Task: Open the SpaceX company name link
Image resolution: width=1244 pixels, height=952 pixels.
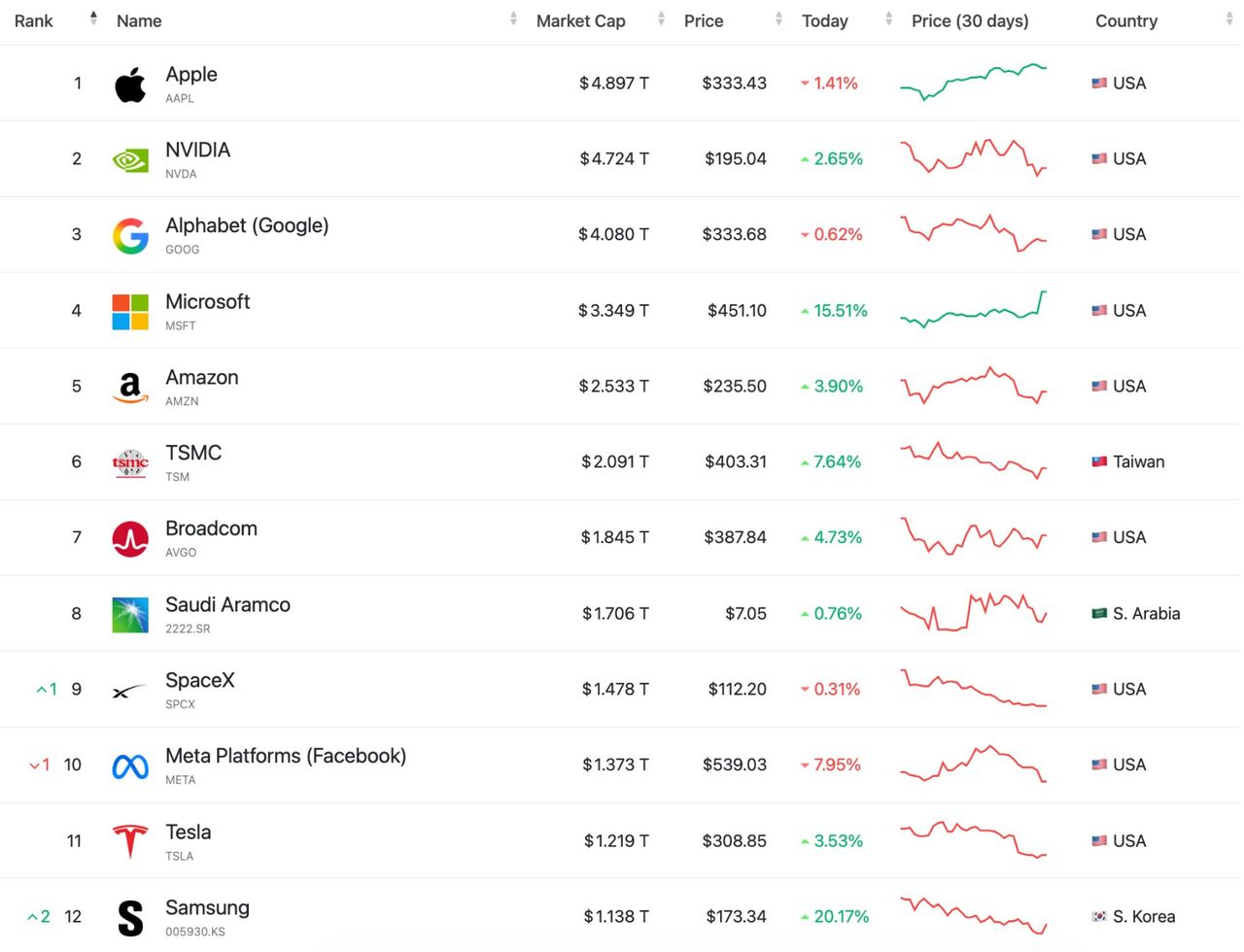Action: pos(199,680)
